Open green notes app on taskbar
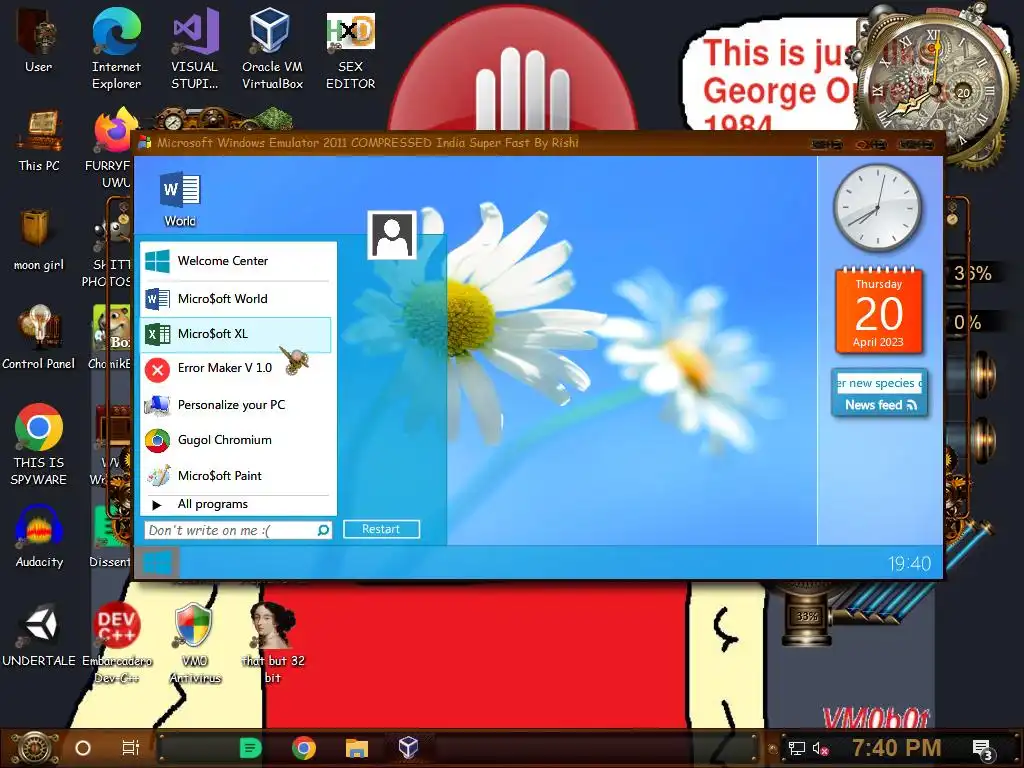1024x768 pixels. click(251, 748)
